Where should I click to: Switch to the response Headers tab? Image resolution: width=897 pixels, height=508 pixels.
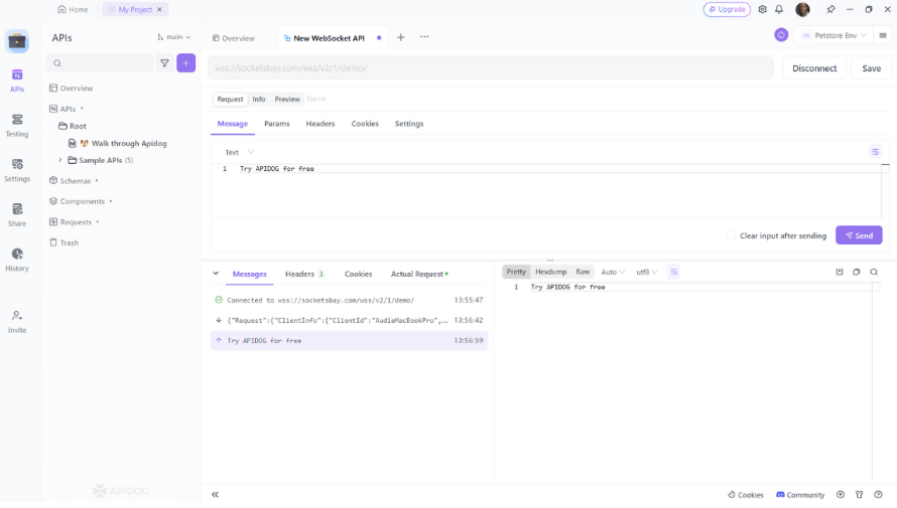point(304,274)
